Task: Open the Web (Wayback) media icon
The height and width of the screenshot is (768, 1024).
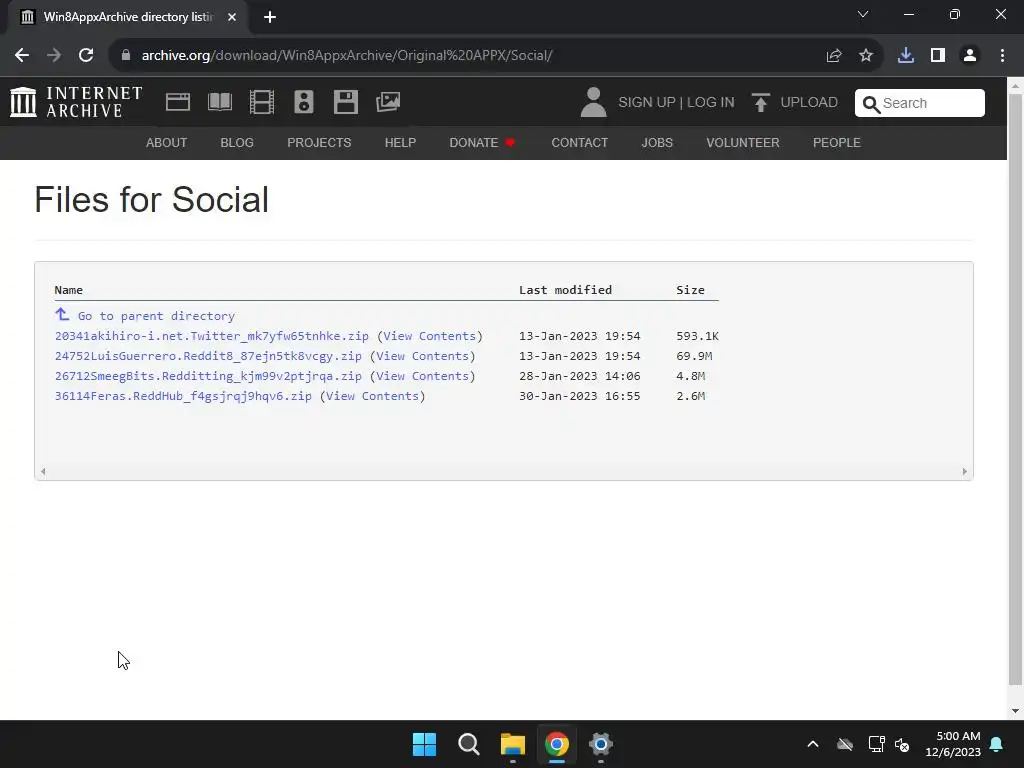Action: point(178,102)
